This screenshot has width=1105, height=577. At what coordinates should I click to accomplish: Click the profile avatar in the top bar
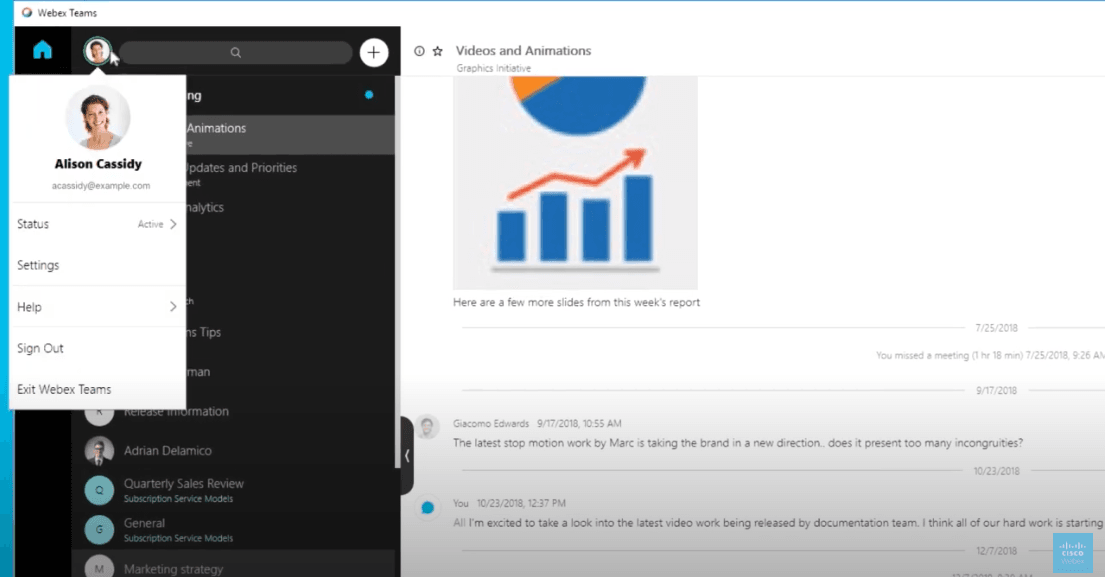click(97, 51)
